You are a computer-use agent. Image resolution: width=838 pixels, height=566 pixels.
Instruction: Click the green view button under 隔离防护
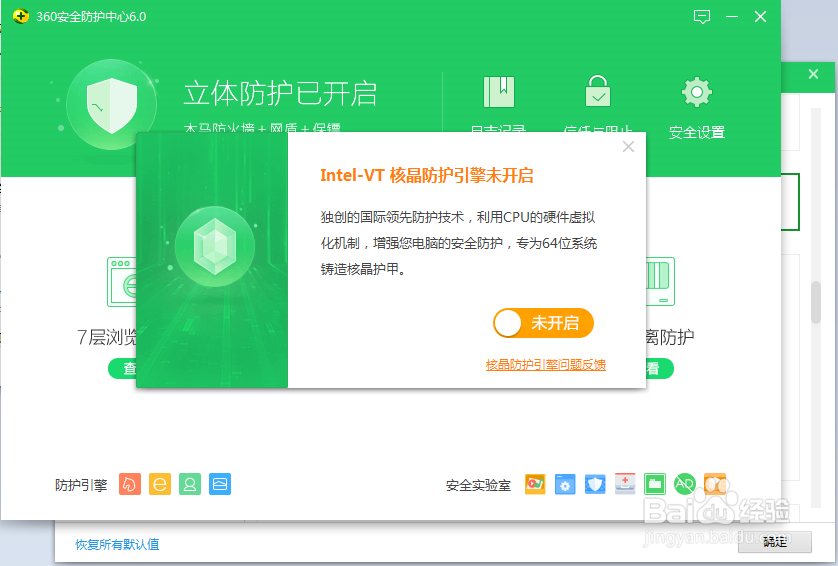pos(660,368)
